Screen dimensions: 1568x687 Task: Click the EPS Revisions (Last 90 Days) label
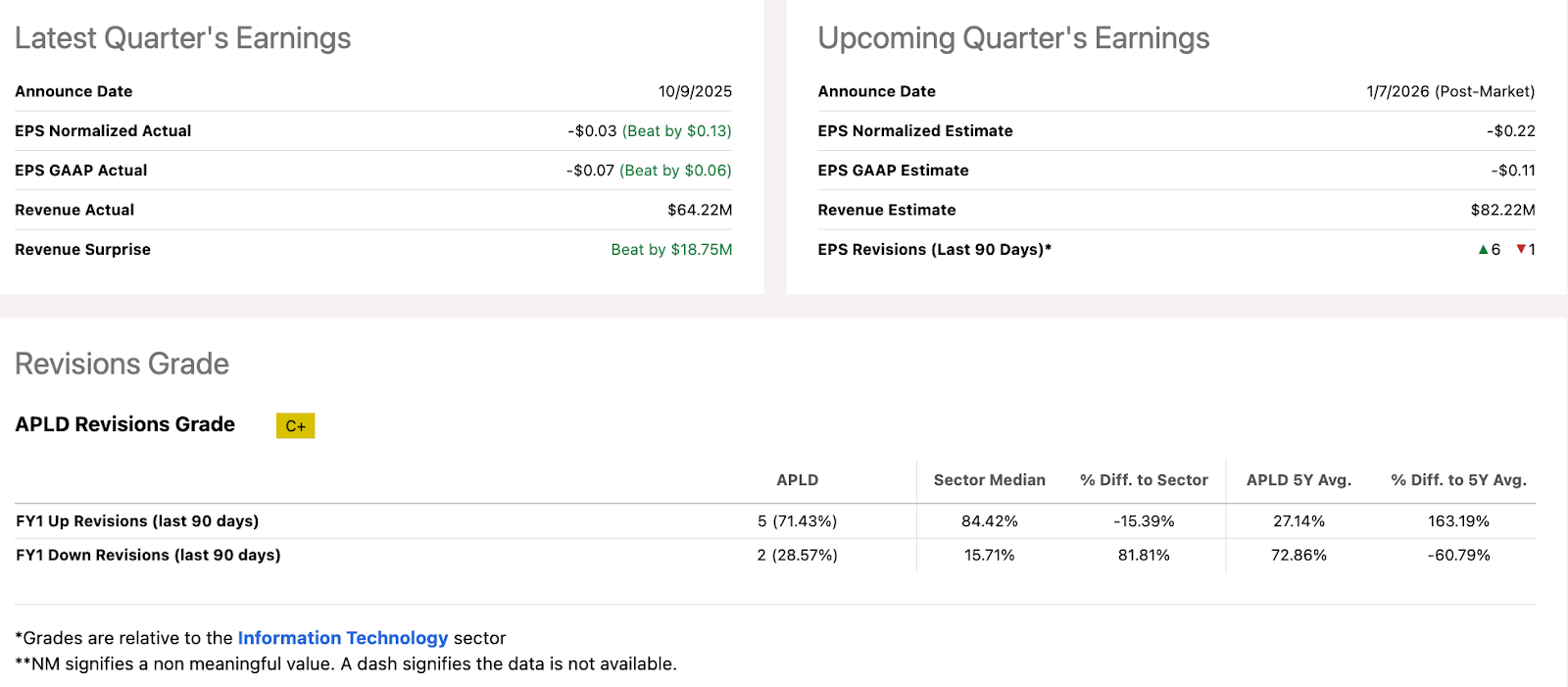934,250
